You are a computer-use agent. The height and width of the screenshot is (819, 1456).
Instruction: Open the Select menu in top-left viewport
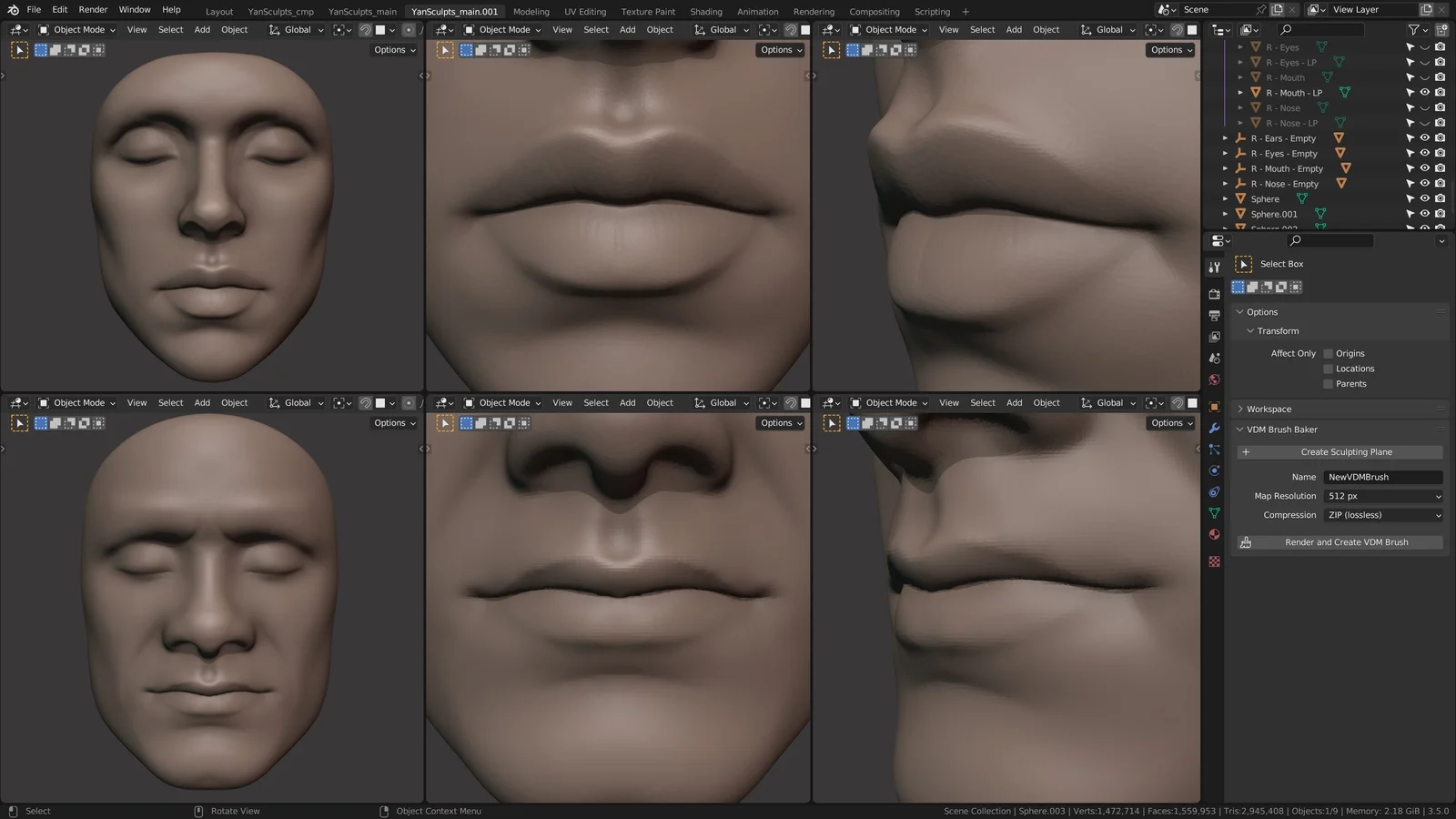(x=170, y=29)
